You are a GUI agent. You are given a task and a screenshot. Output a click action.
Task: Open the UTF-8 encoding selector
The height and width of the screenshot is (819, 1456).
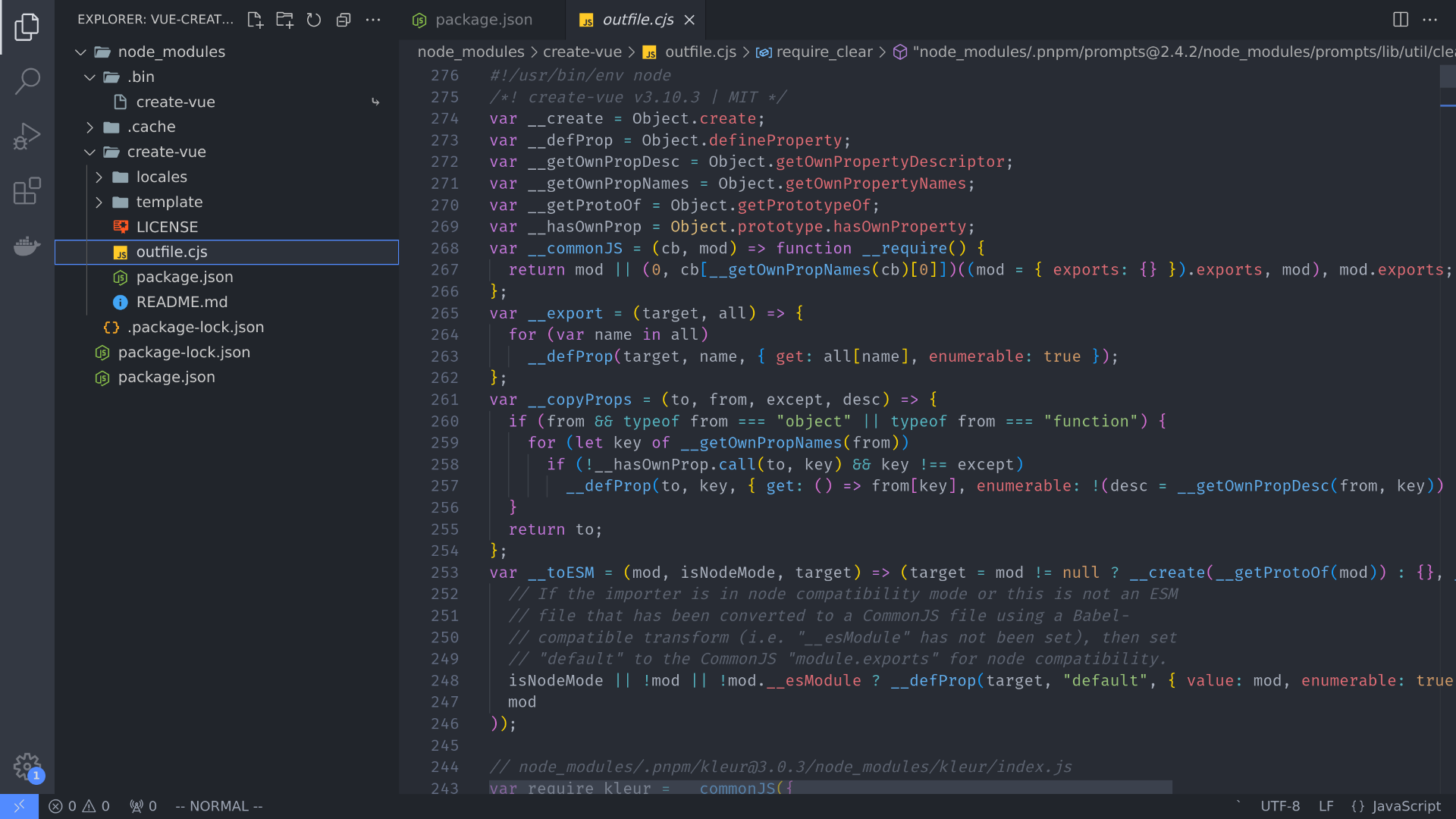pyautogui.click(x=1280, y=806)
